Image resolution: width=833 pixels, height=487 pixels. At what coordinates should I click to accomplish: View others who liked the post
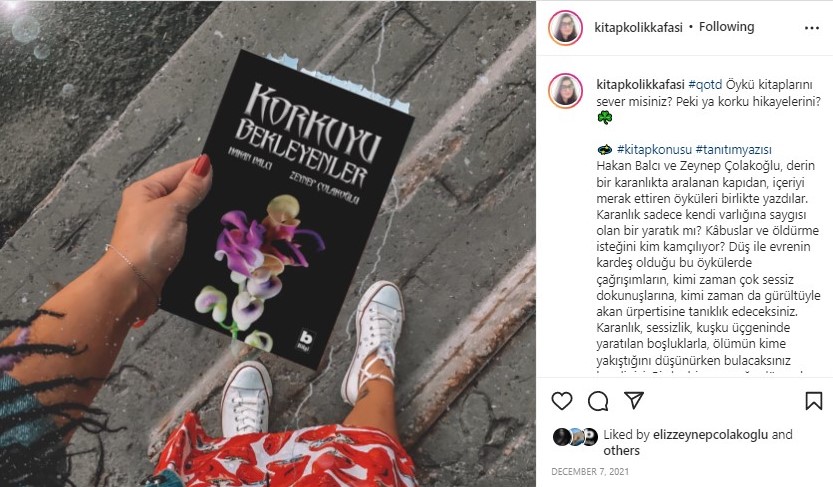click(x=621, y=451)
